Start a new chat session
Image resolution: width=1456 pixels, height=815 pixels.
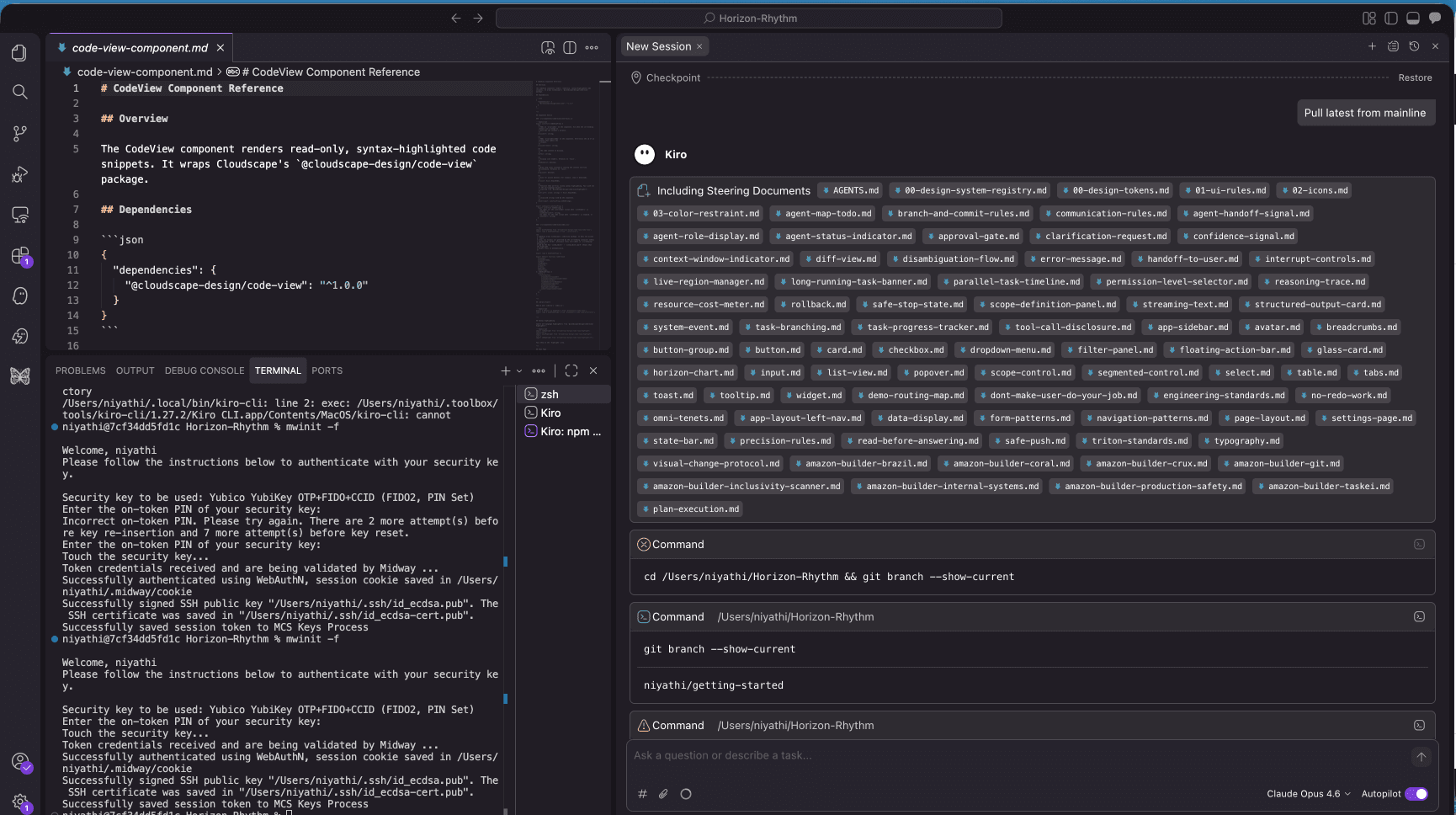tap(1372, 46)
